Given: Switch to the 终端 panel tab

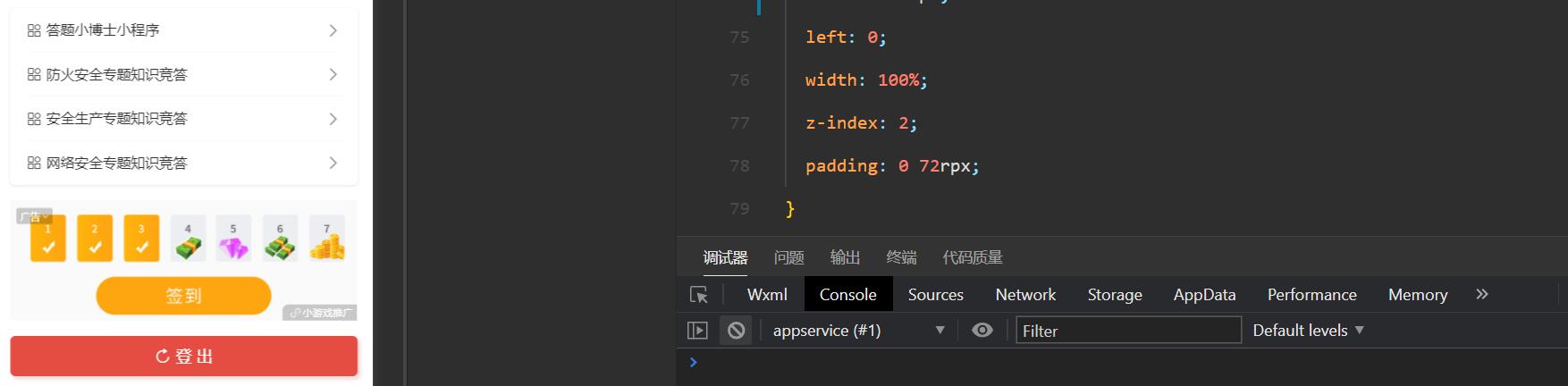Looking at the screenshot, I should [x=901, y=258].
